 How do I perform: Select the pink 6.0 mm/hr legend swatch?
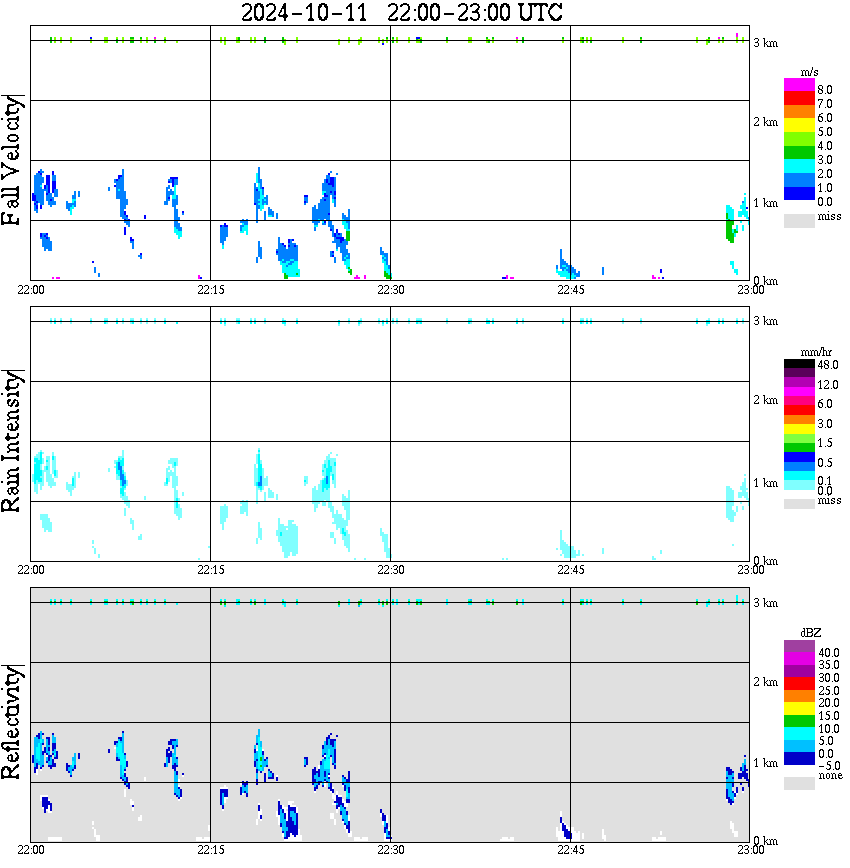pyautogui.click(x=799, y=401)
